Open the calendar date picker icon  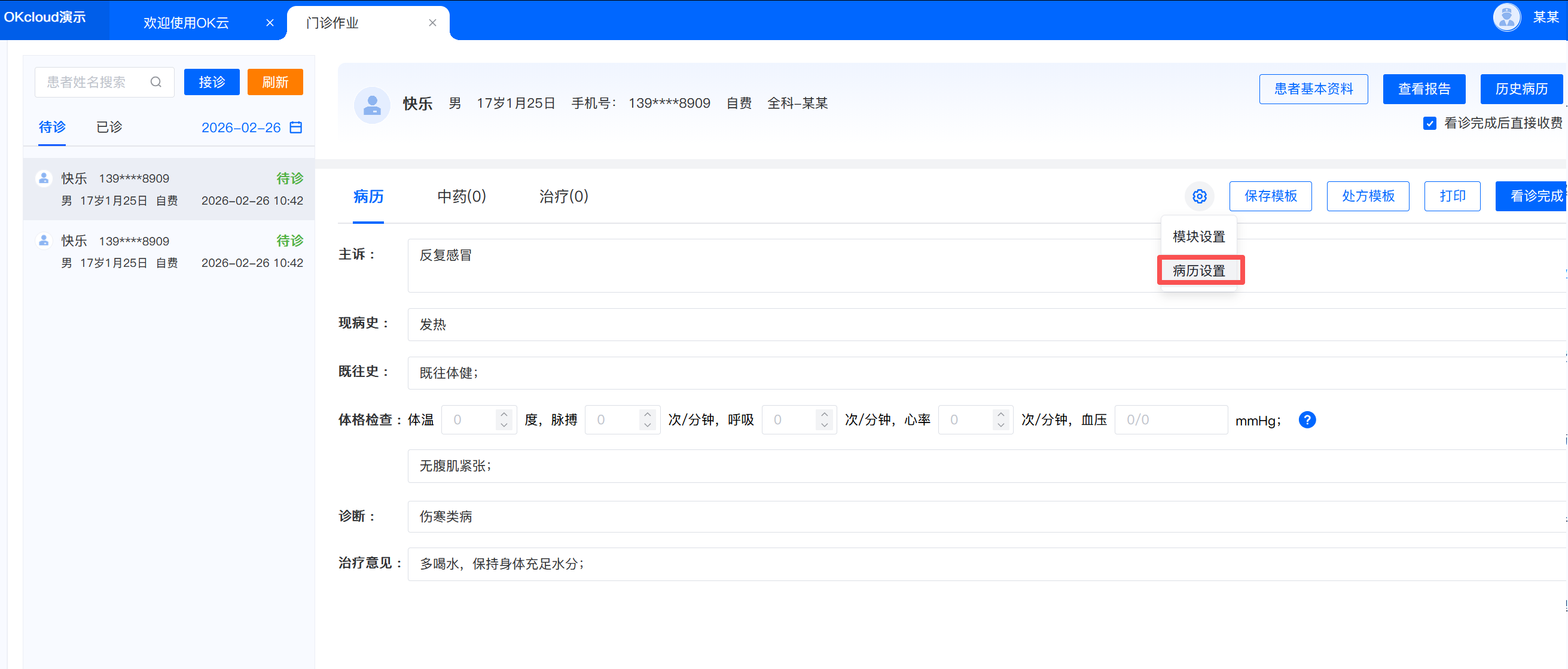(296, 127)
